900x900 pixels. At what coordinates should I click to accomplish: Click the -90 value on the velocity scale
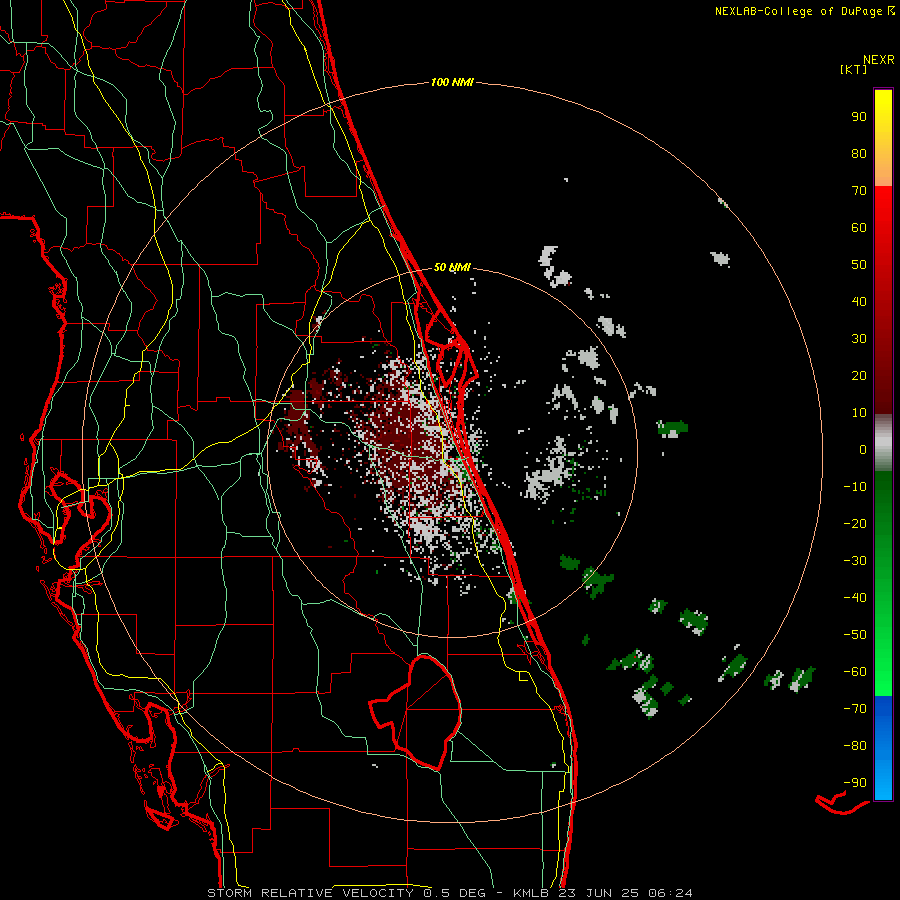pos(855,783)
